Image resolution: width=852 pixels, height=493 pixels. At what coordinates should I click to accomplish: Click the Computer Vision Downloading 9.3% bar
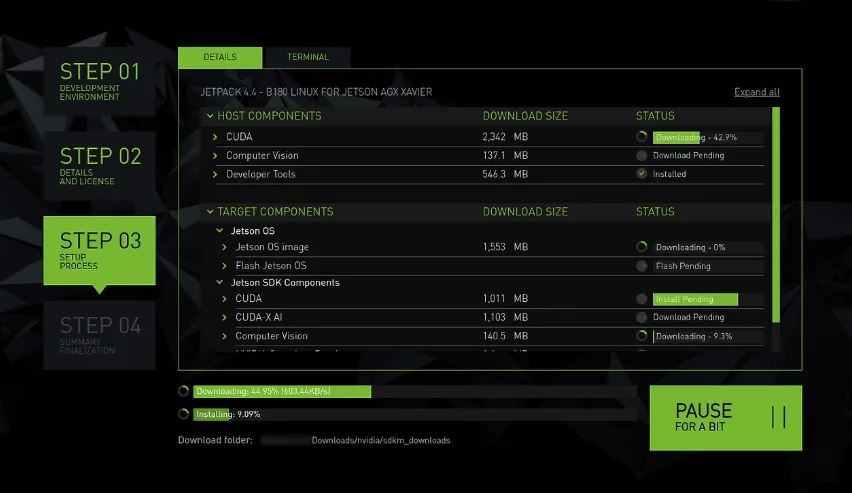(708, 336)
